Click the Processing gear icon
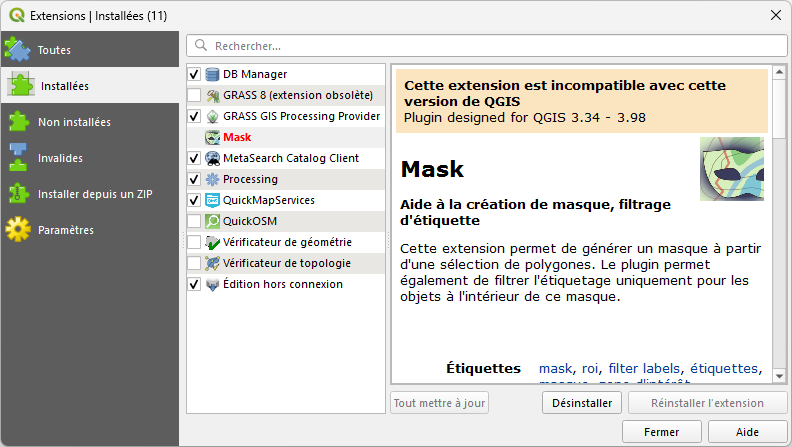 tap(212, 179)
